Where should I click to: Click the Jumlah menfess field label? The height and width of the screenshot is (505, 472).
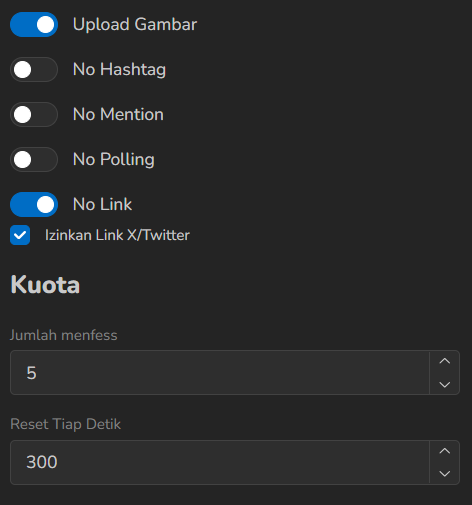(64, 335)
